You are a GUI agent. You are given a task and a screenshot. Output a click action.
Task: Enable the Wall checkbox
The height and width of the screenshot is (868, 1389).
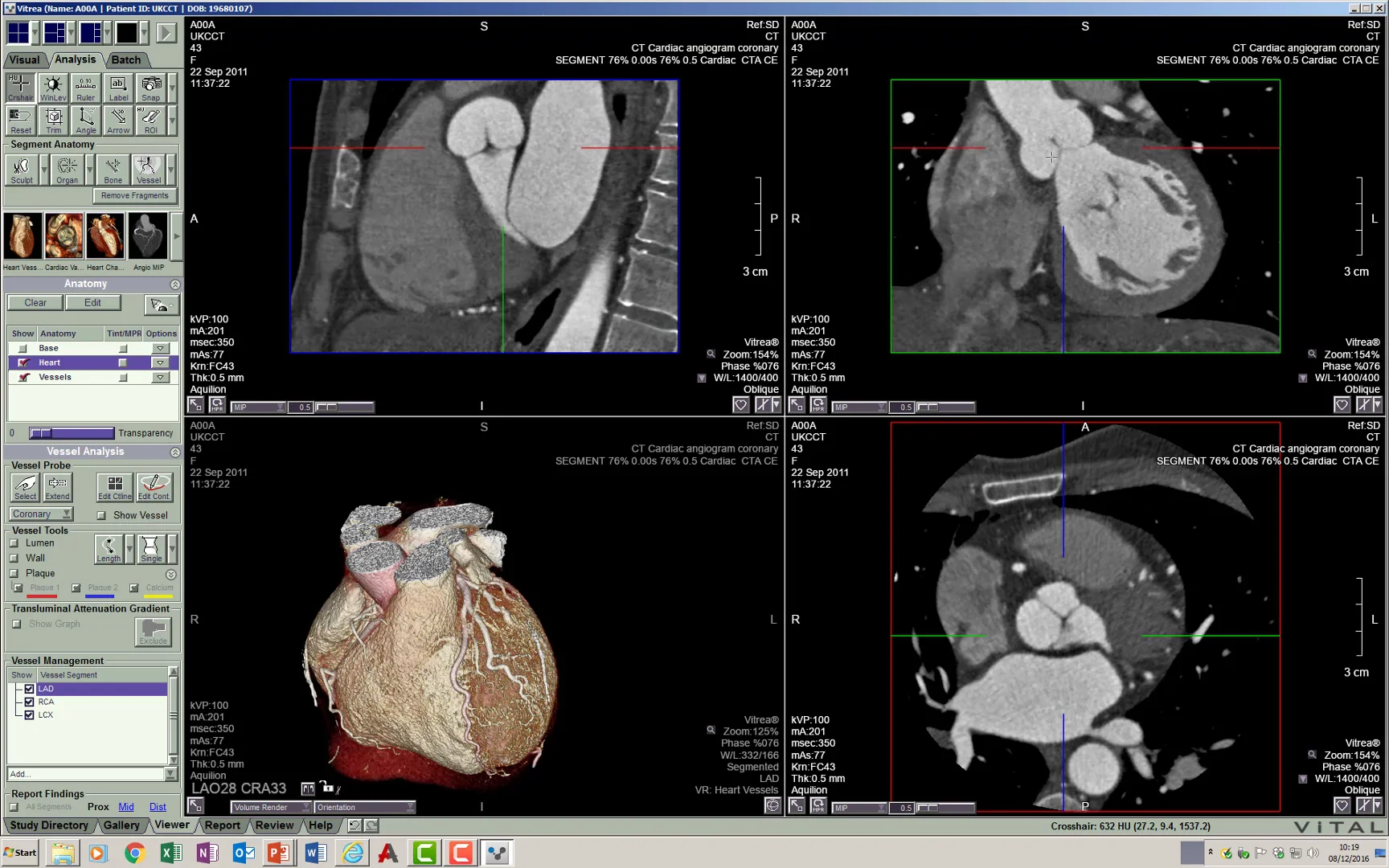[x=14, y=559]
